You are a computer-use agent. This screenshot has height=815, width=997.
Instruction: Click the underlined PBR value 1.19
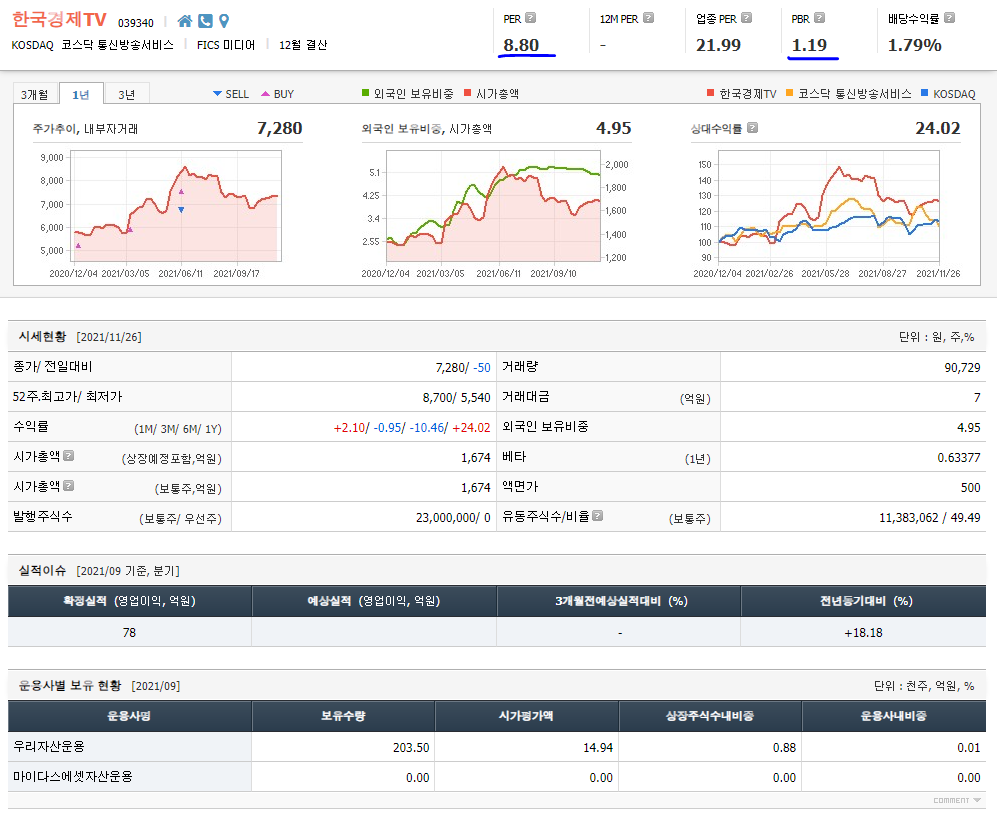point(809,45)
